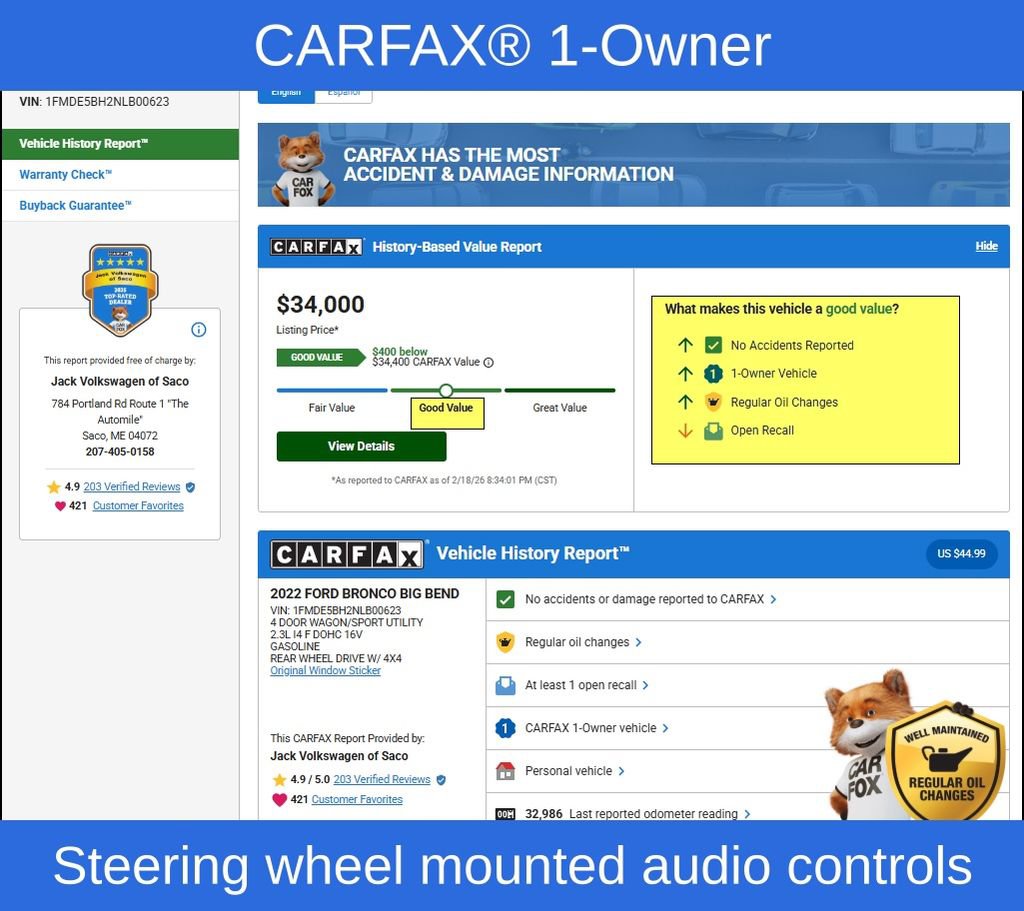Viewport: 1024px width, 911px height.
Task: Hide the History-Based Value Report
Action: 986,247
